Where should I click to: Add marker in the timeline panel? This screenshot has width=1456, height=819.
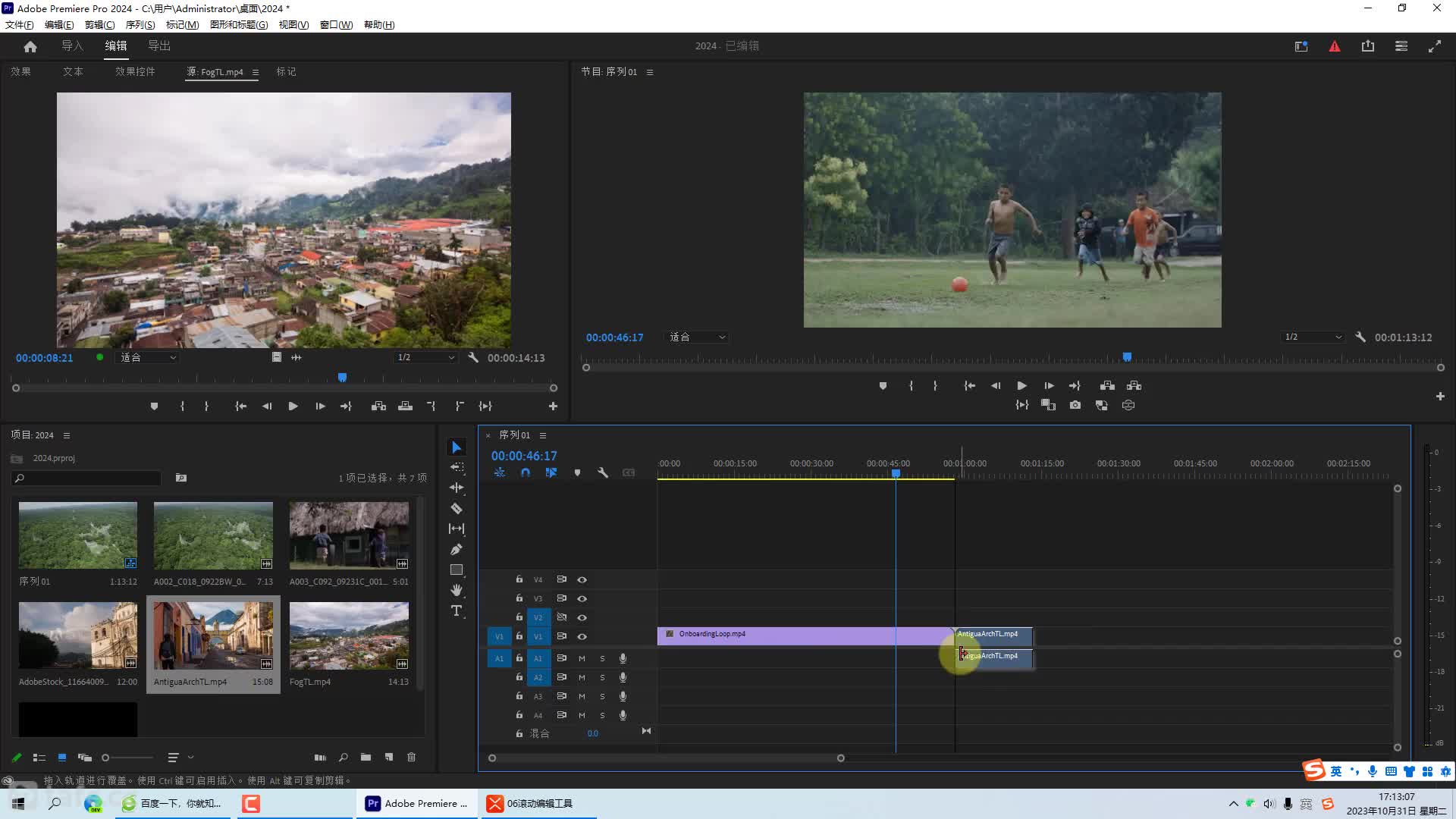(577, 472)
